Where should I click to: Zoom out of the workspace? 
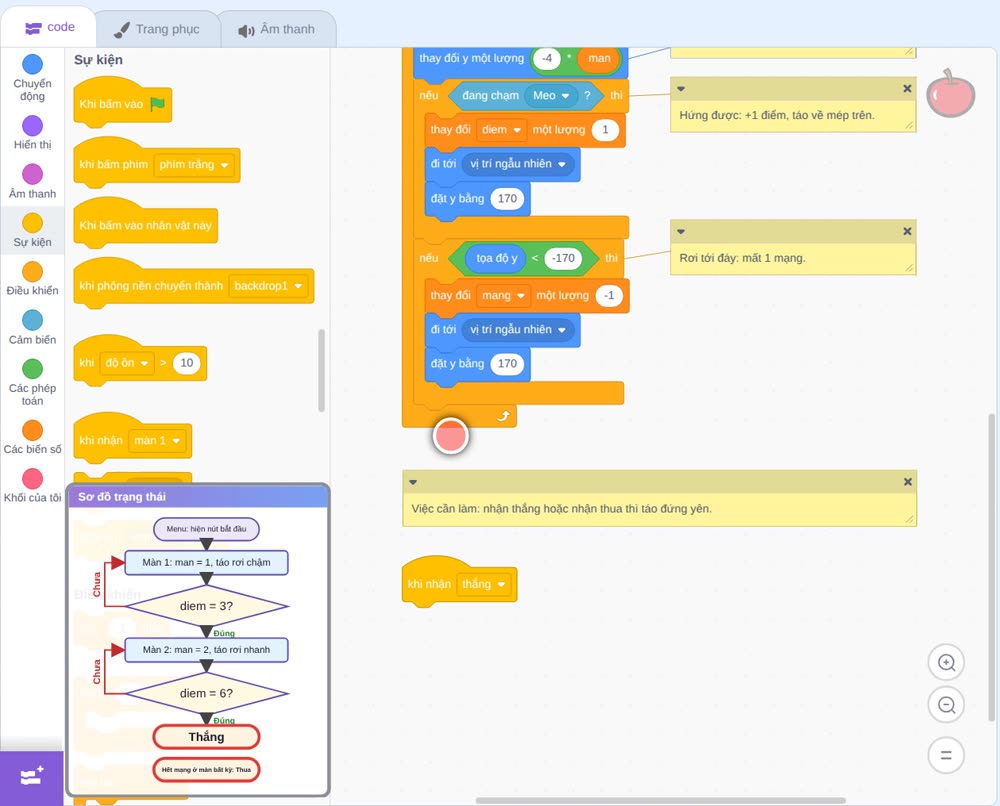pos(946,705)
